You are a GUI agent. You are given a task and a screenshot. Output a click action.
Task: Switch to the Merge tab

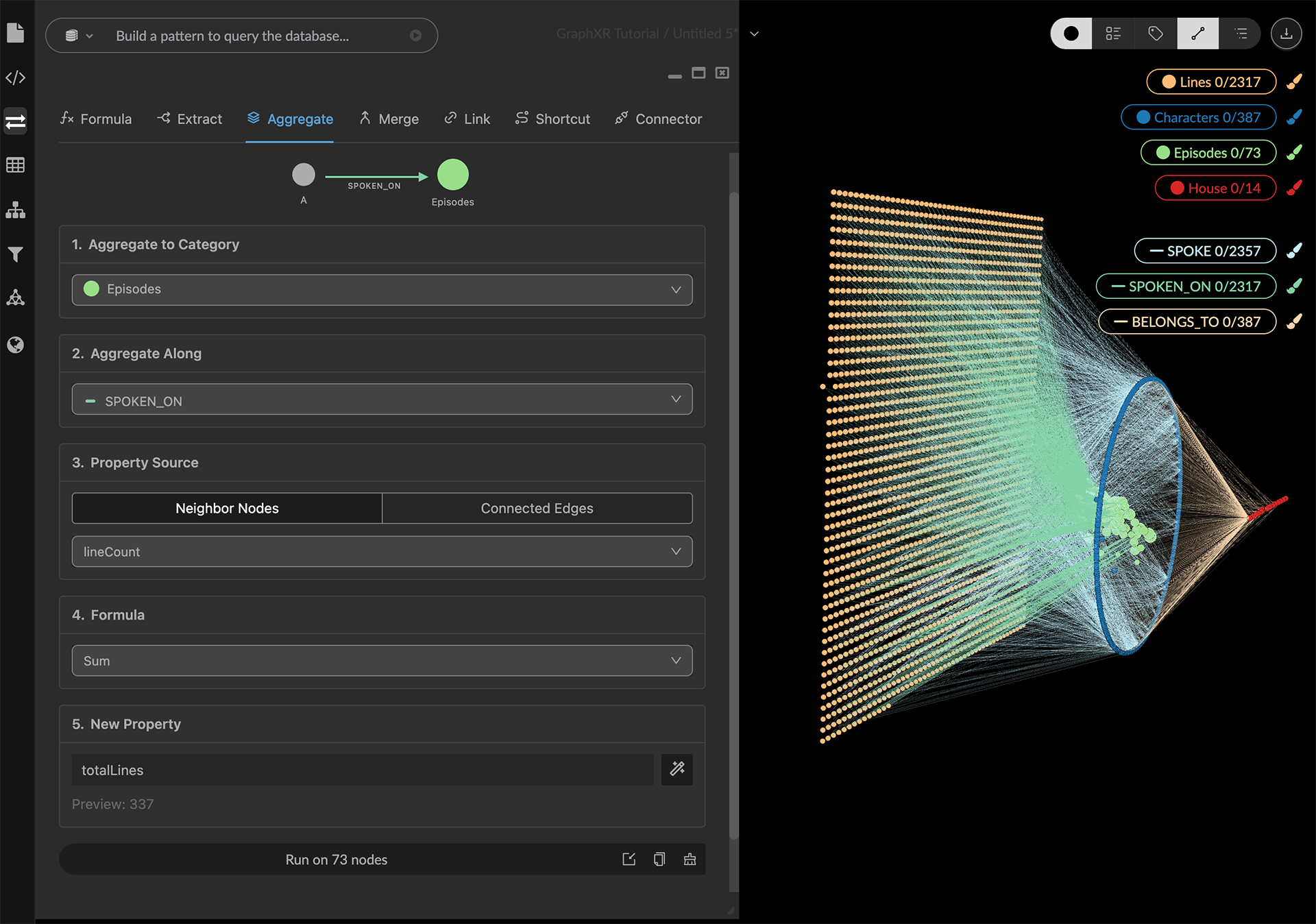tap(389, 119)
